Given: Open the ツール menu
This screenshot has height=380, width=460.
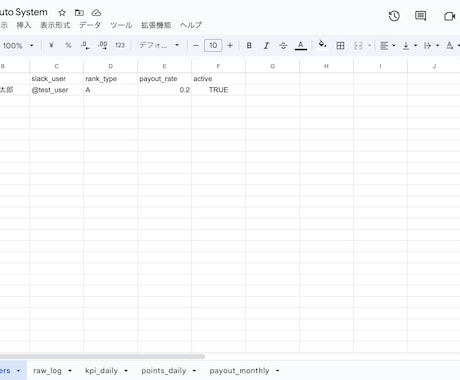Looking at the screenshot, I should click(x=121, y=25).
